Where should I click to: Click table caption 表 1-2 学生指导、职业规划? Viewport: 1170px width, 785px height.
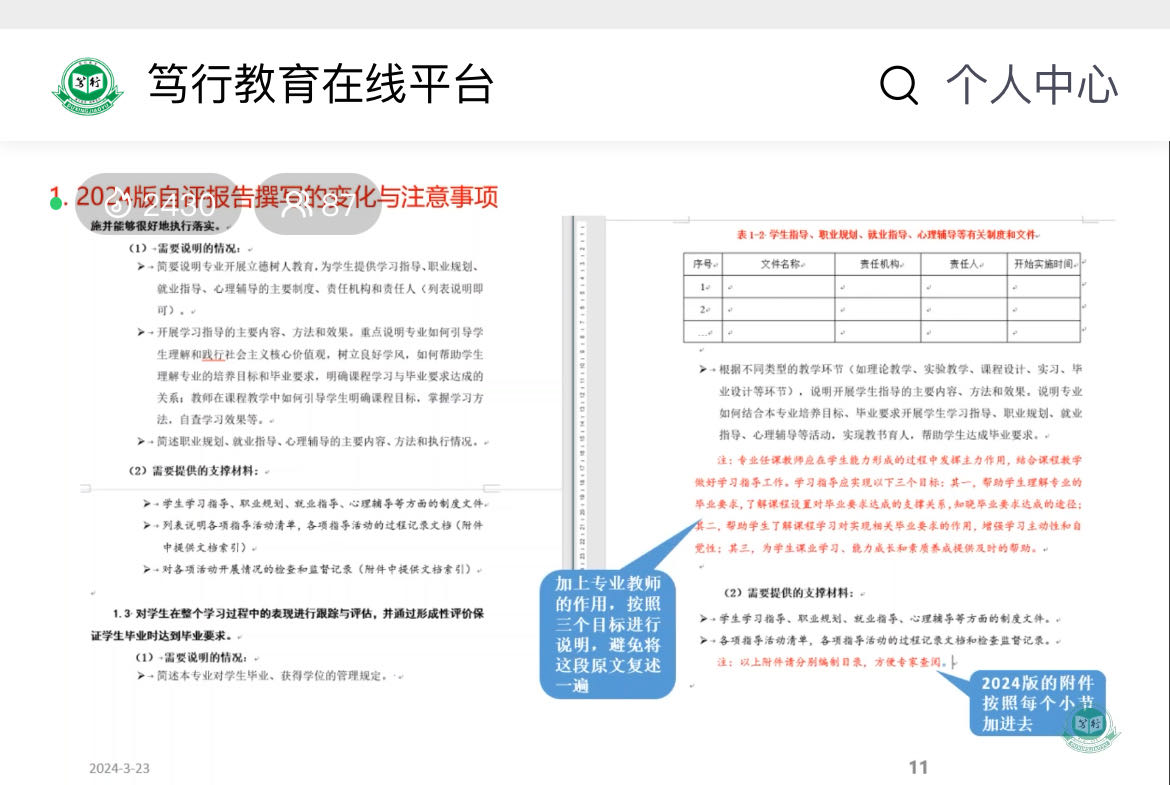click(888, 235)
